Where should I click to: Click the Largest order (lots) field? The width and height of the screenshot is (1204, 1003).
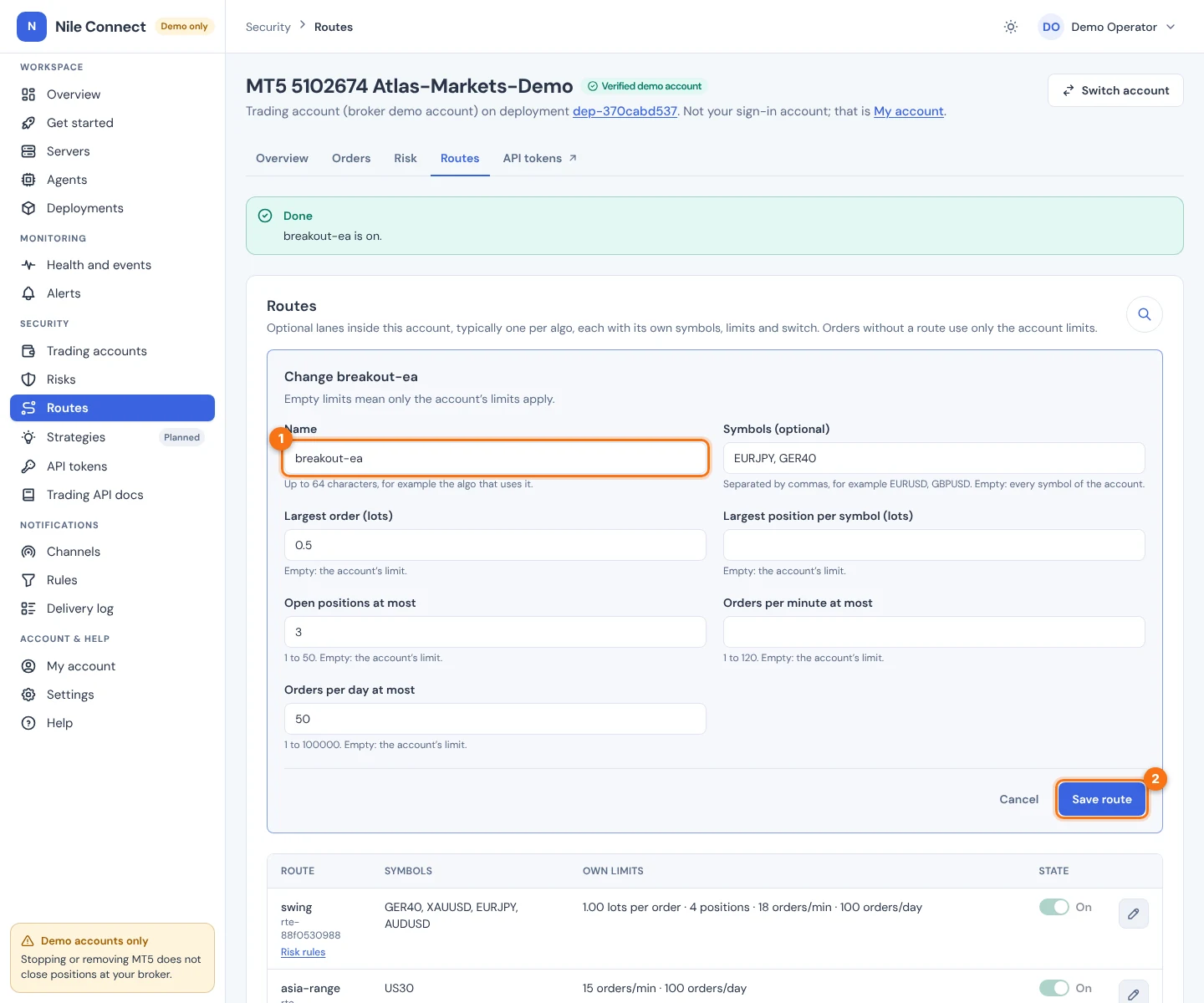click(x=495, y=545)
